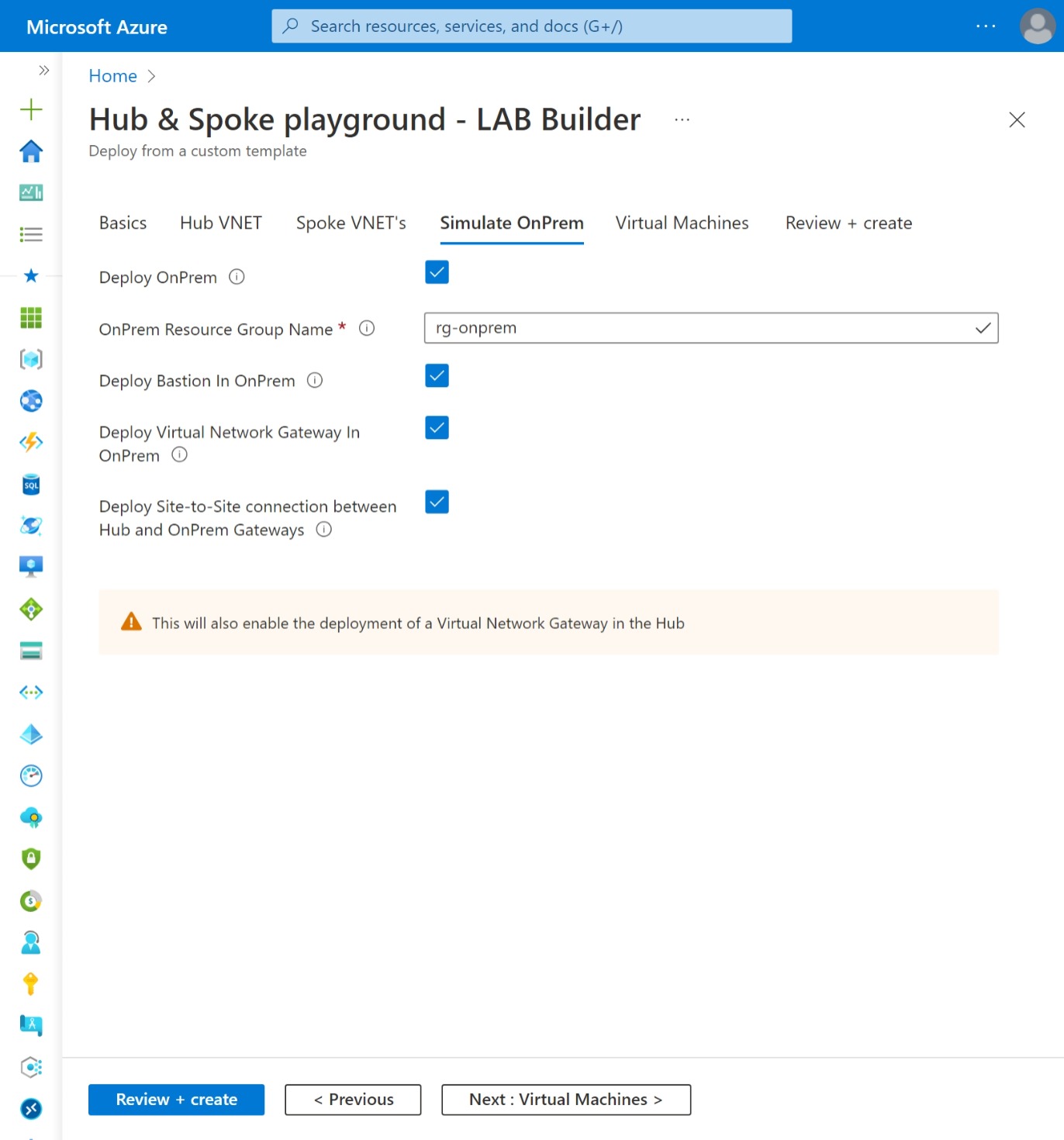Screen dimensions: 1064x1140
Task: Click the breadcrumb chevron after Home
Action: 151,76
